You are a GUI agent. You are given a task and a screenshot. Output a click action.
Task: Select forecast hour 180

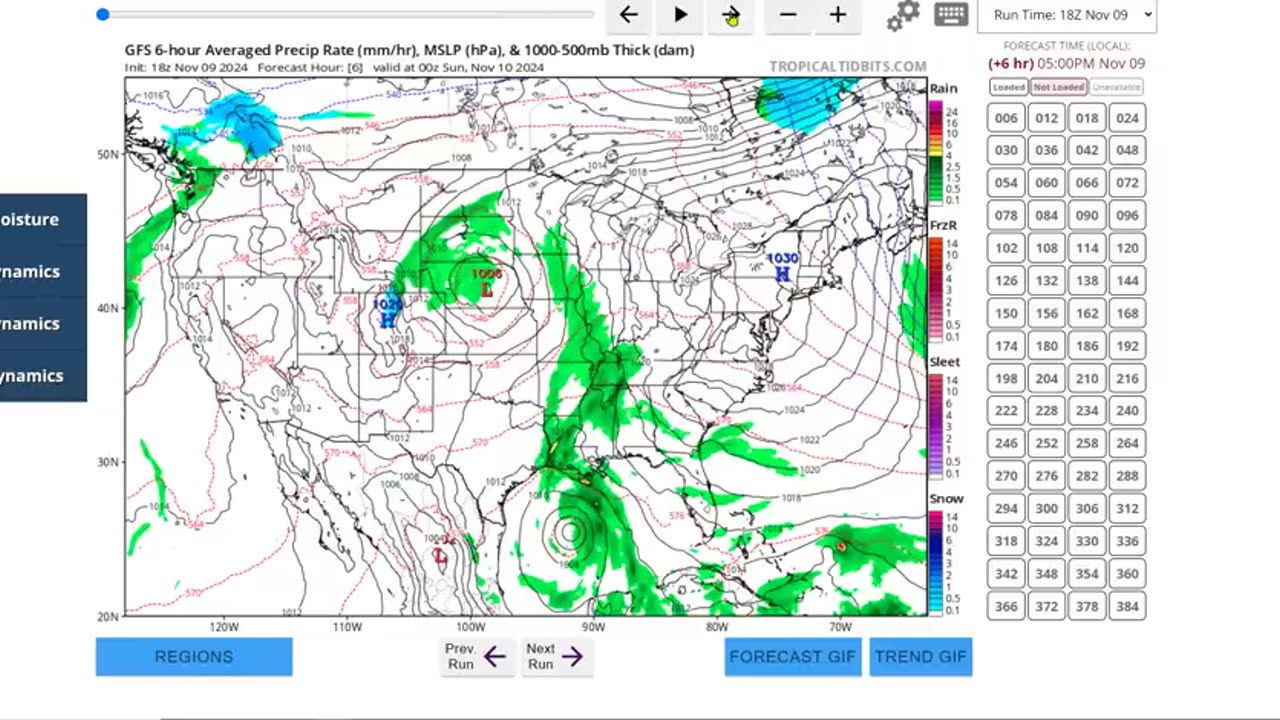tap(1047, 346)
